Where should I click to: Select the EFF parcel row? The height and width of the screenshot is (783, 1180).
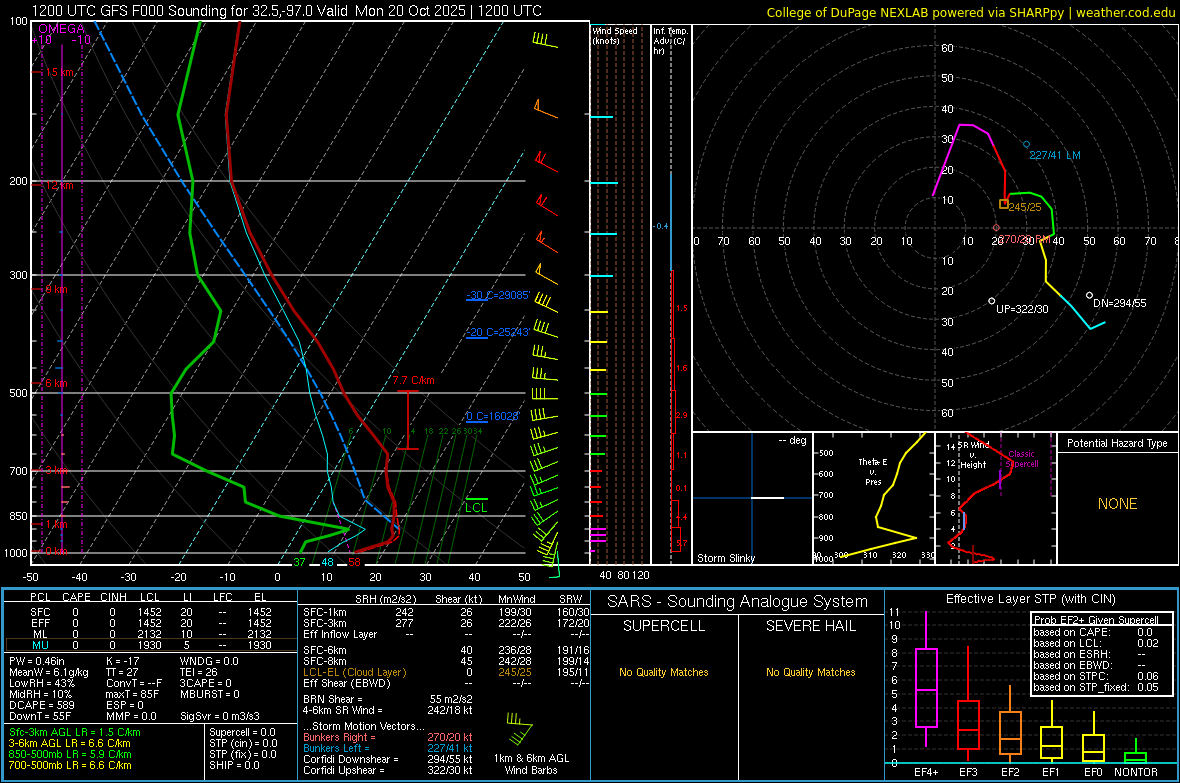[x=151, y=623]
